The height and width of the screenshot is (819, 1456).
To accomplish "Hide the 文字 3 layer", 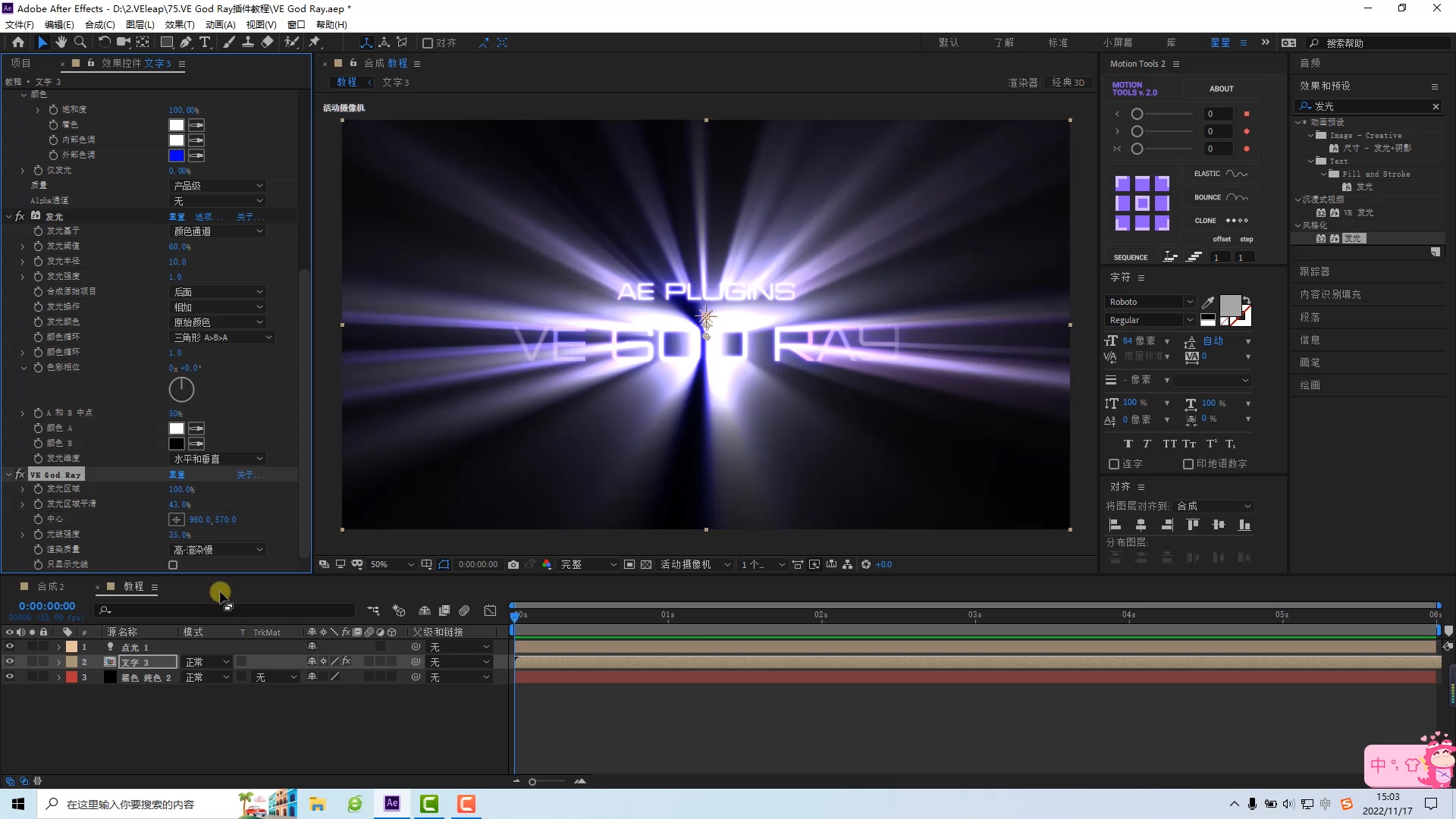I will [x=10, y=662].
